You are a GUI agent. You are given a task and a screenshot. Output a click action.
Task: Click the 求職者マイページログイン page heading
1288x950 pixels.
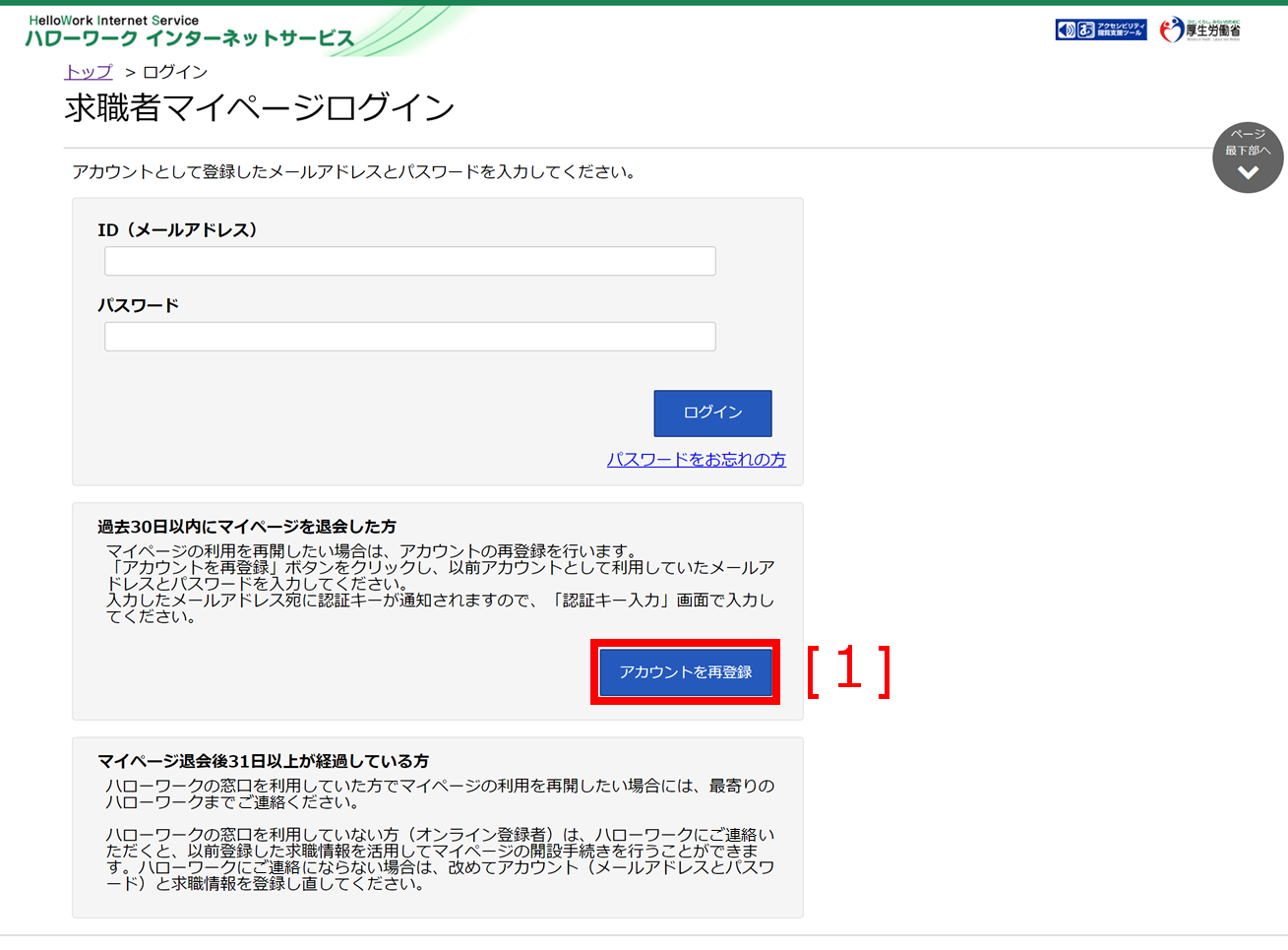point(260,108)
